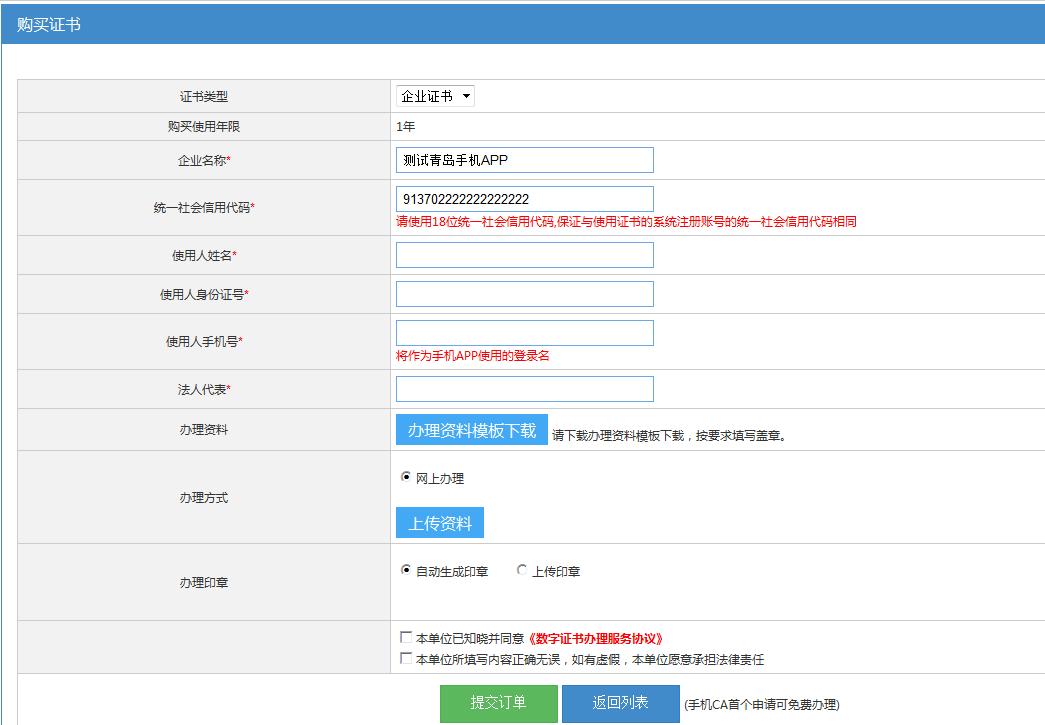The height and width of the screenshot is (725, 1045).
Task: Click the 购买证书 header title
Action: pyautogui.click(x=49, y=24)
